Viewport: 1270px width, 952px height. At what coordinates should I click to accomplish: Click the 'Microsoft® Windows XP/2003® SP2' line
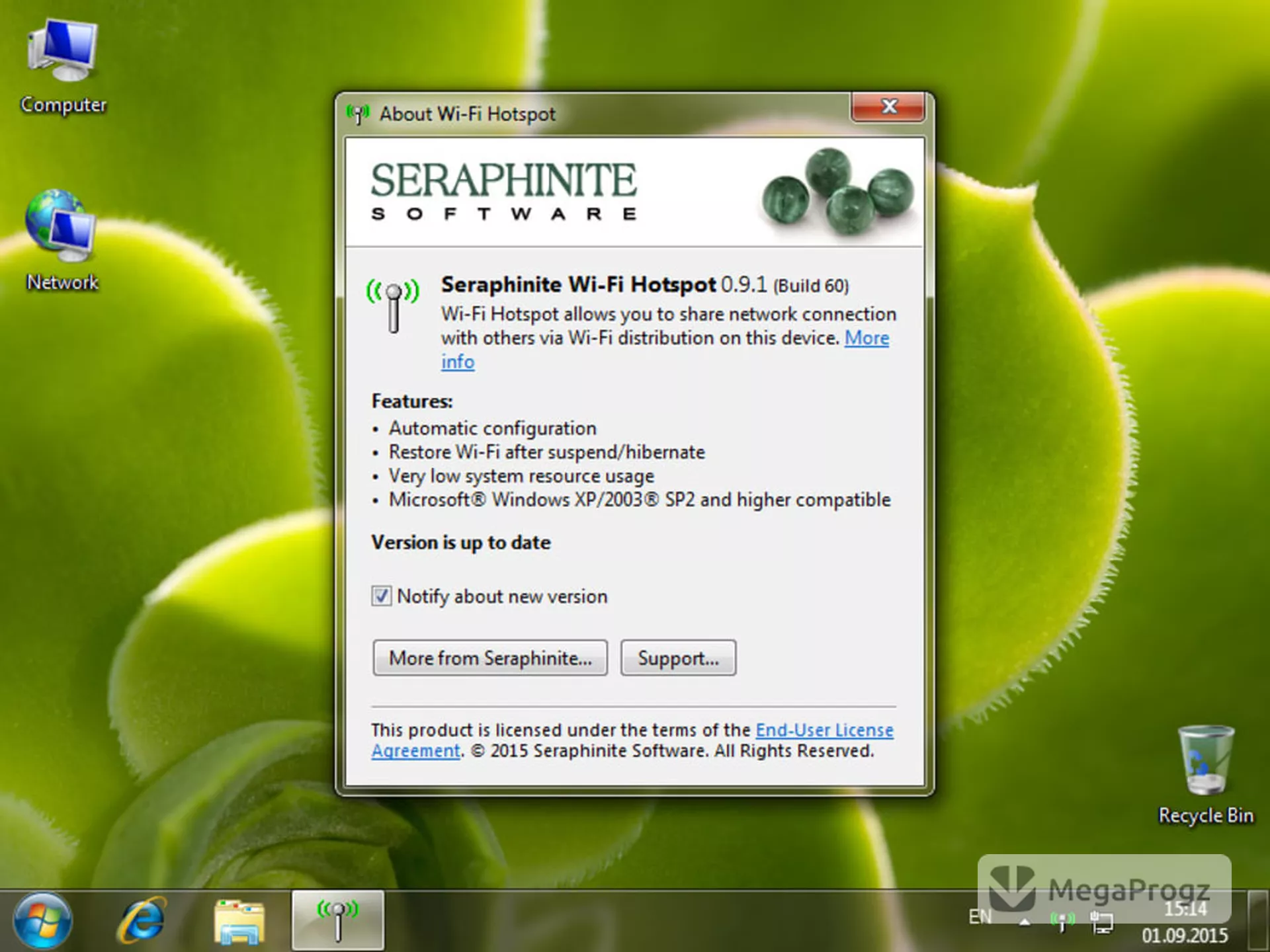click(x=640, y=500)
